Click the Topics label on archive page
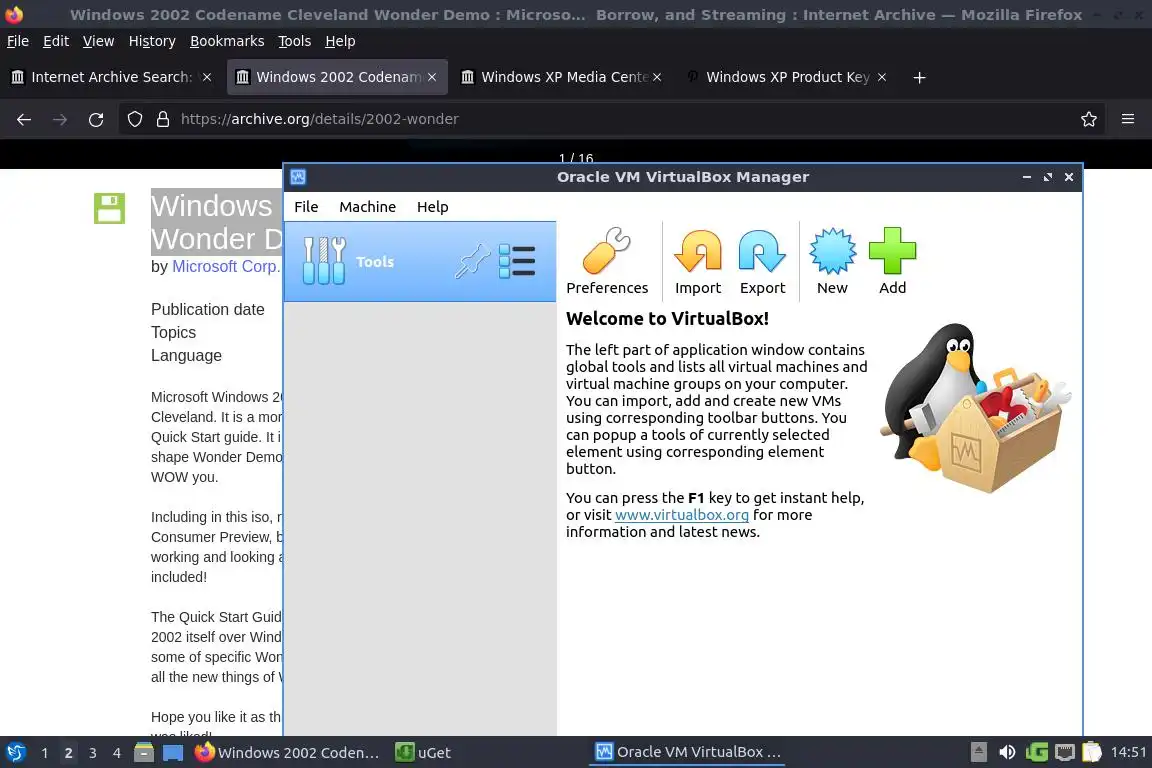Screen dimensions: 1152x768 click(173, 332)
